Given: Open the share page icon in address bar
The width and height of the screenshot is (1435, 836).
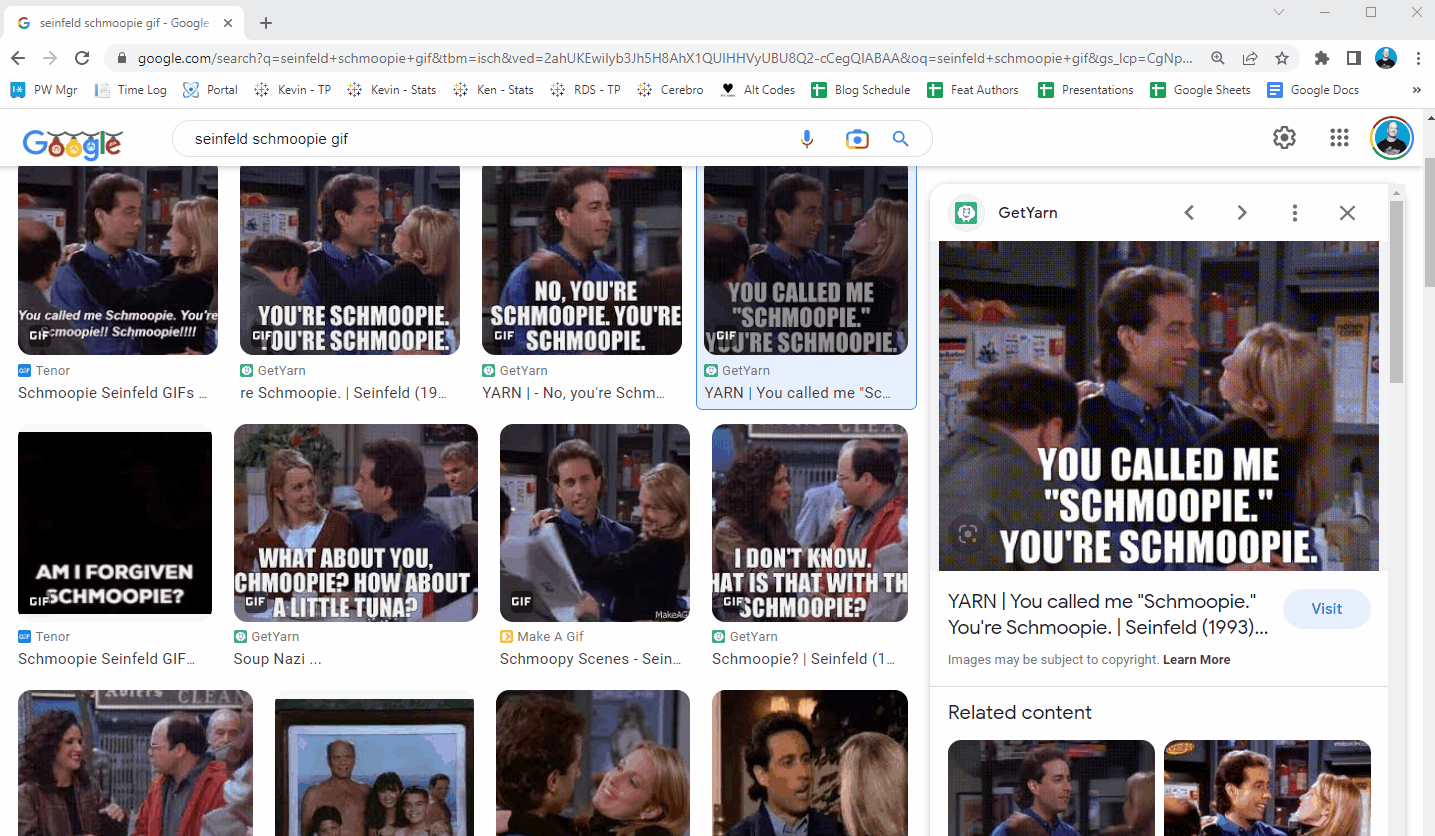Looking at the screenshot, I should pos(1250,58).
